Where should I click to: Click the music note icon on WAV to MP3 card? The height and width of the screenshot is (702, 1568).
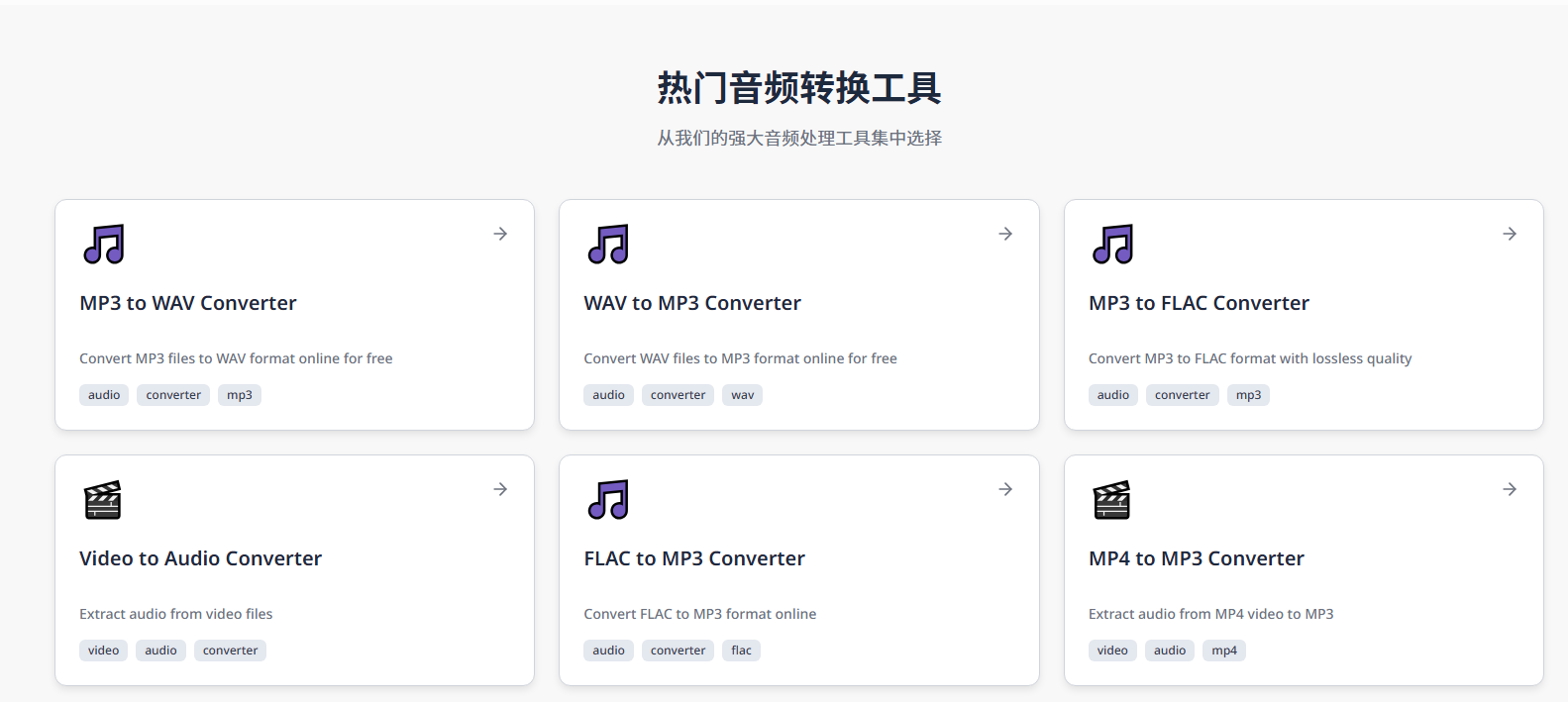click(x=608, y=244)
